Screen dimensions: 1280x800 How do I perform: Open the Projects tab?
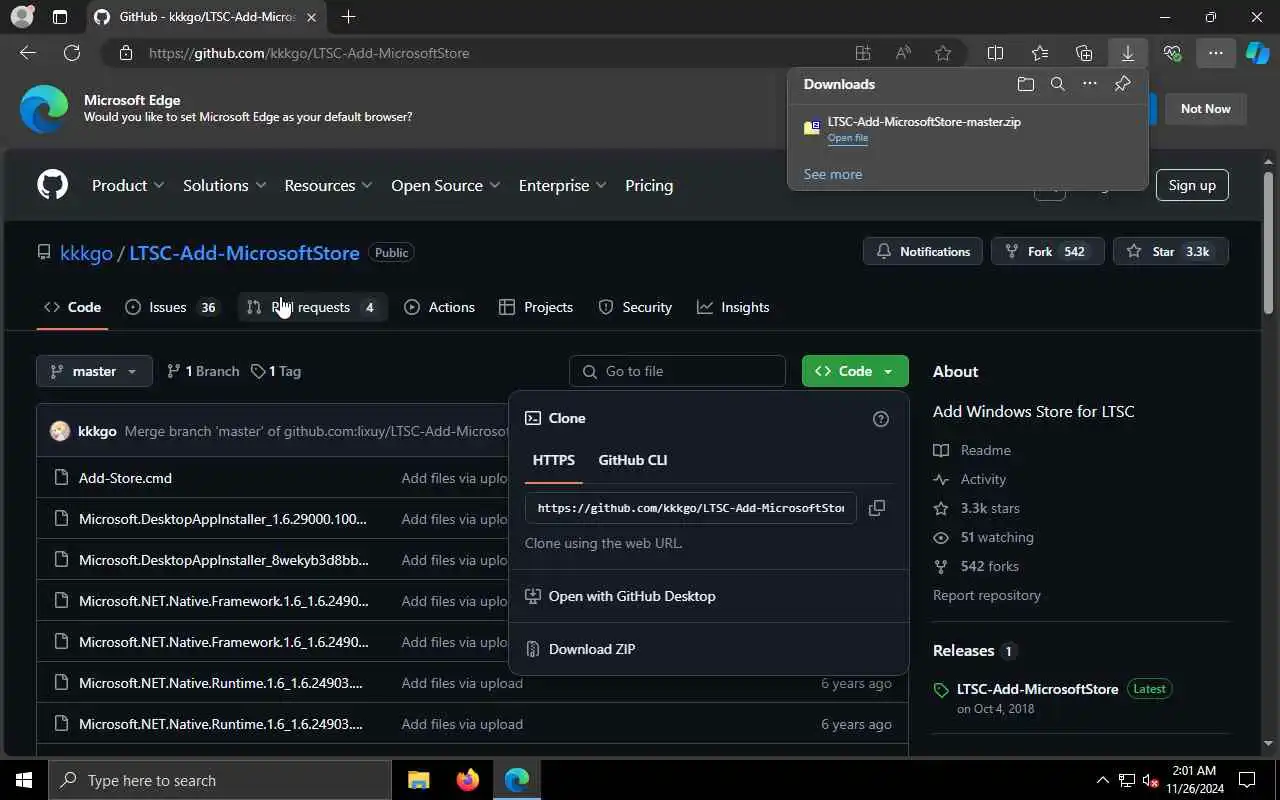(x=536, y=307)
